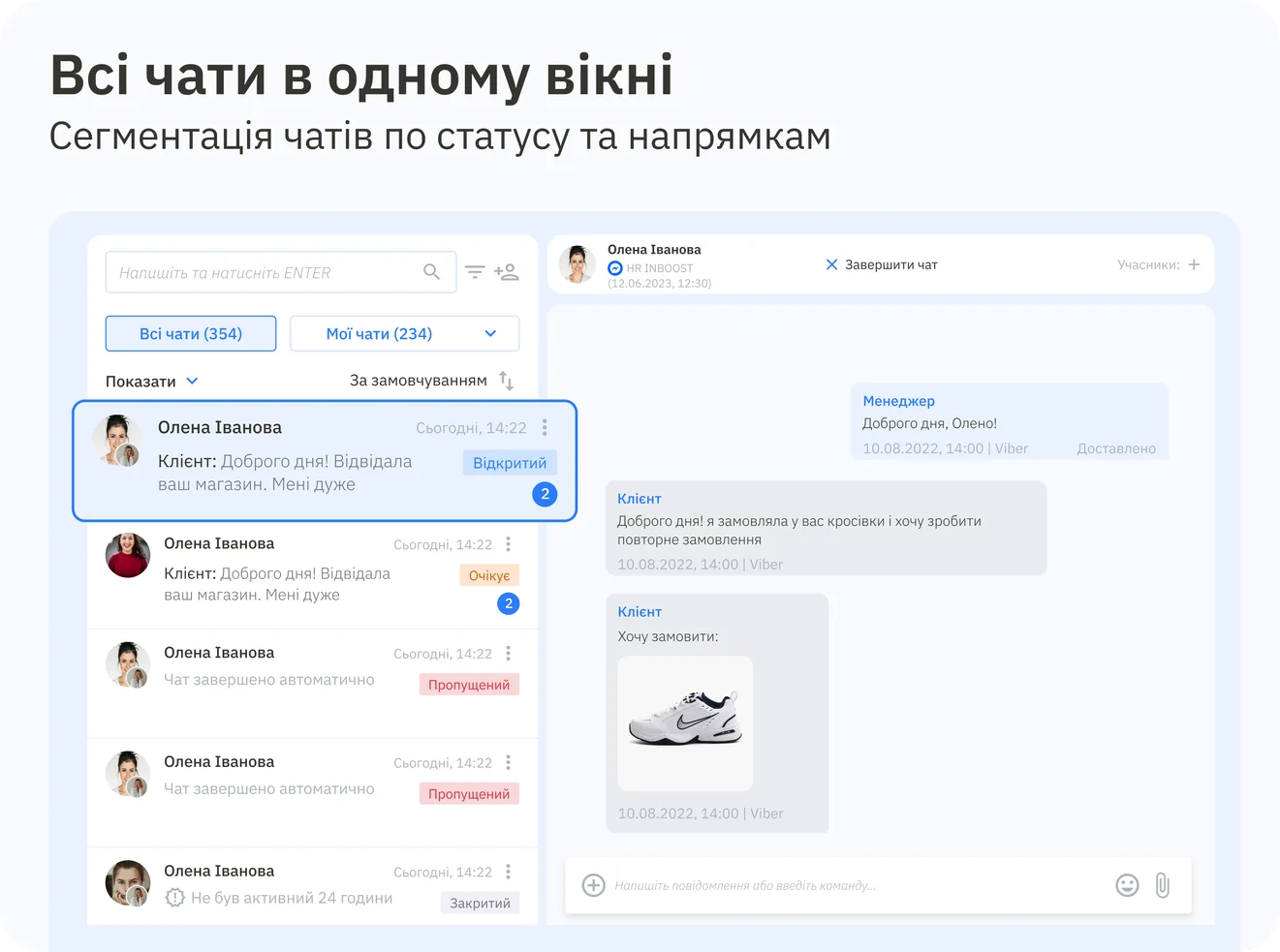
Task: Select the chat with red-dressed avatar
Action: coord(312,574)
